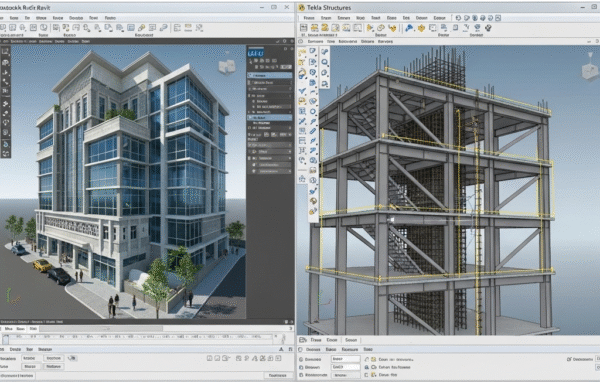Click the switch icon beside Revit's bottom-left buttons
Viewport: 600px width, 382px height.
(72, 358)
